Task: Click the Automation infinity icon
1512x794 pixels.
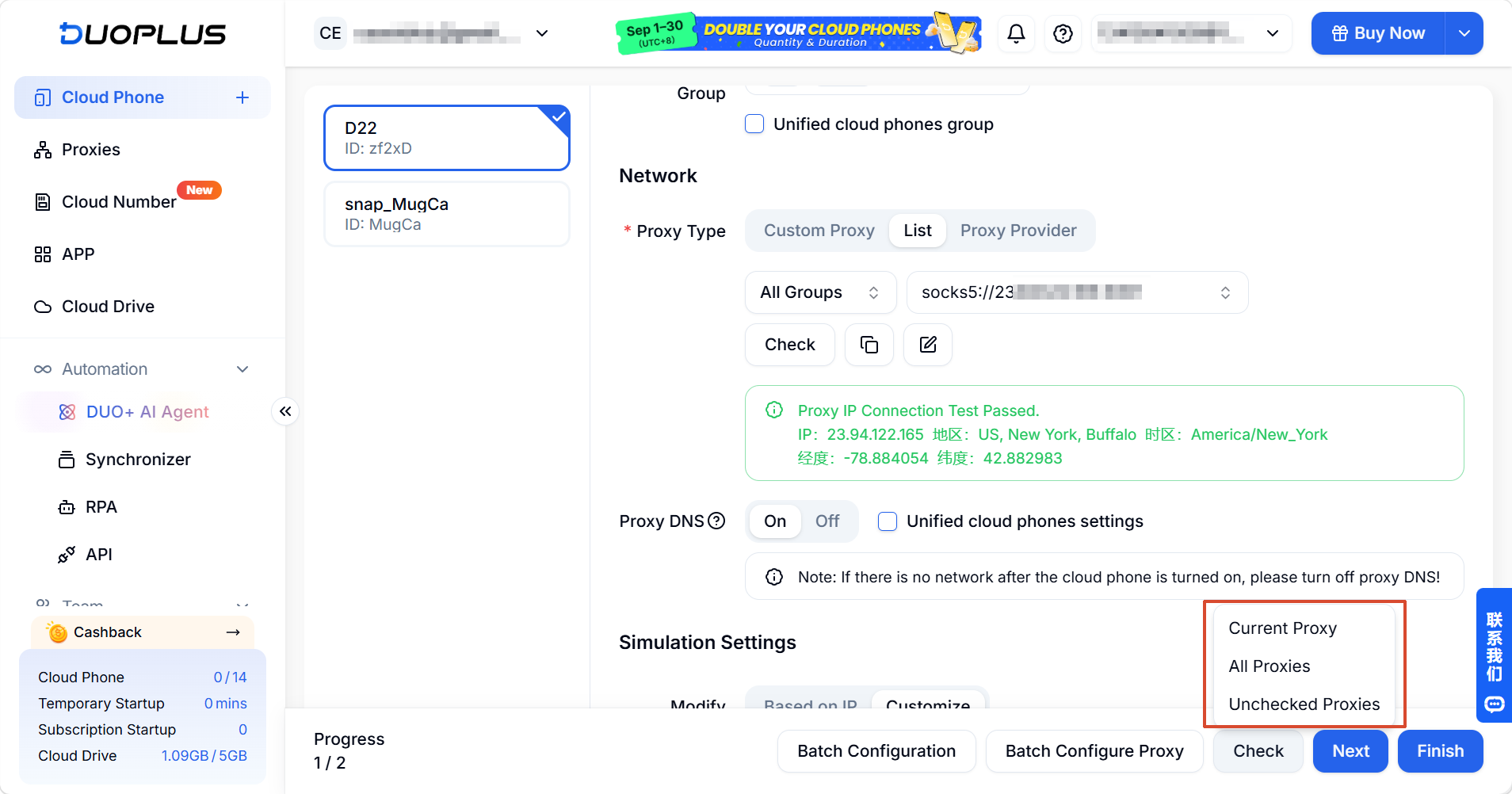Action: coord(43,369)
